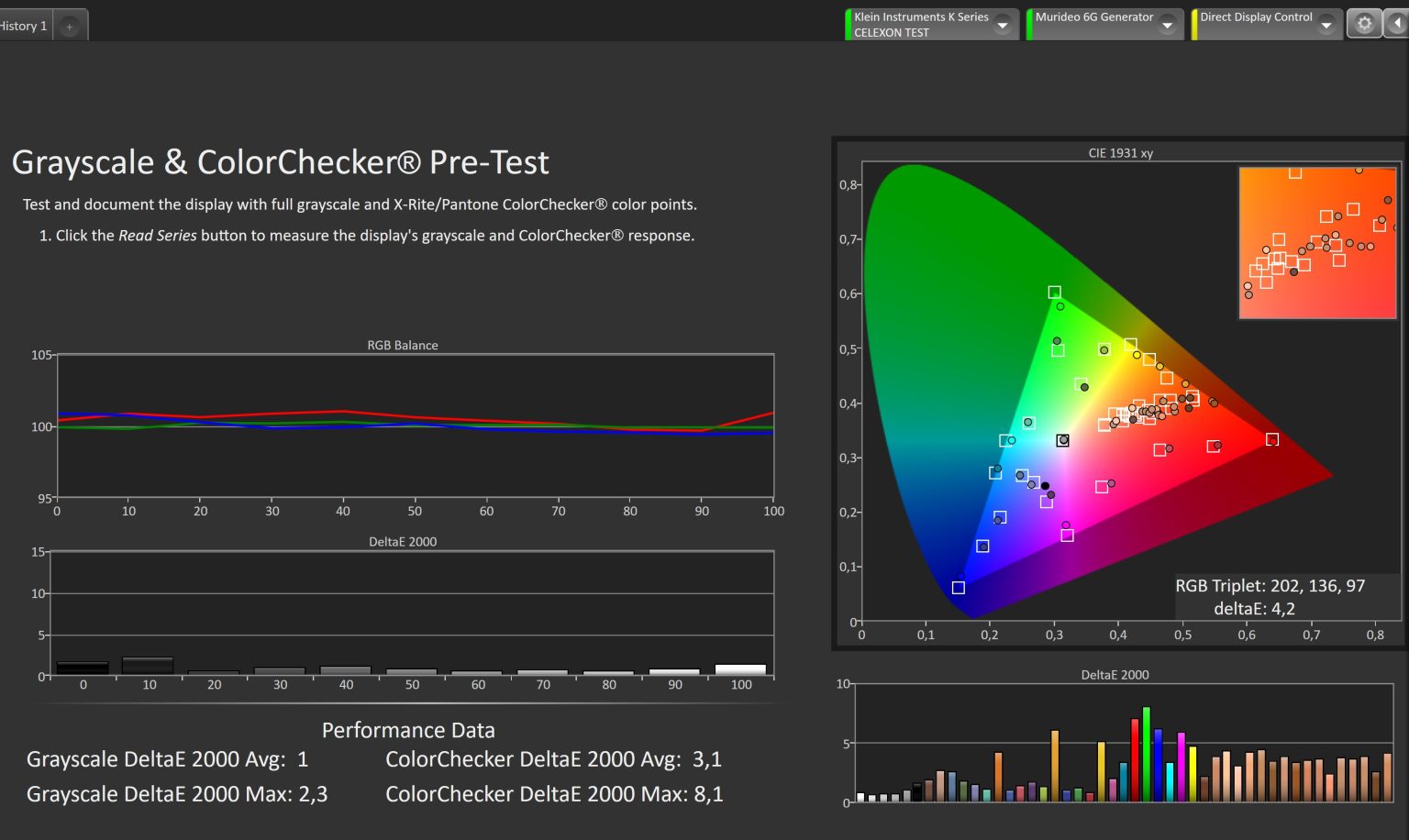Viewport: 1409px width, 840px height.
Task: Switch to the History 1 tab
Action: click(x=24, y=27)
